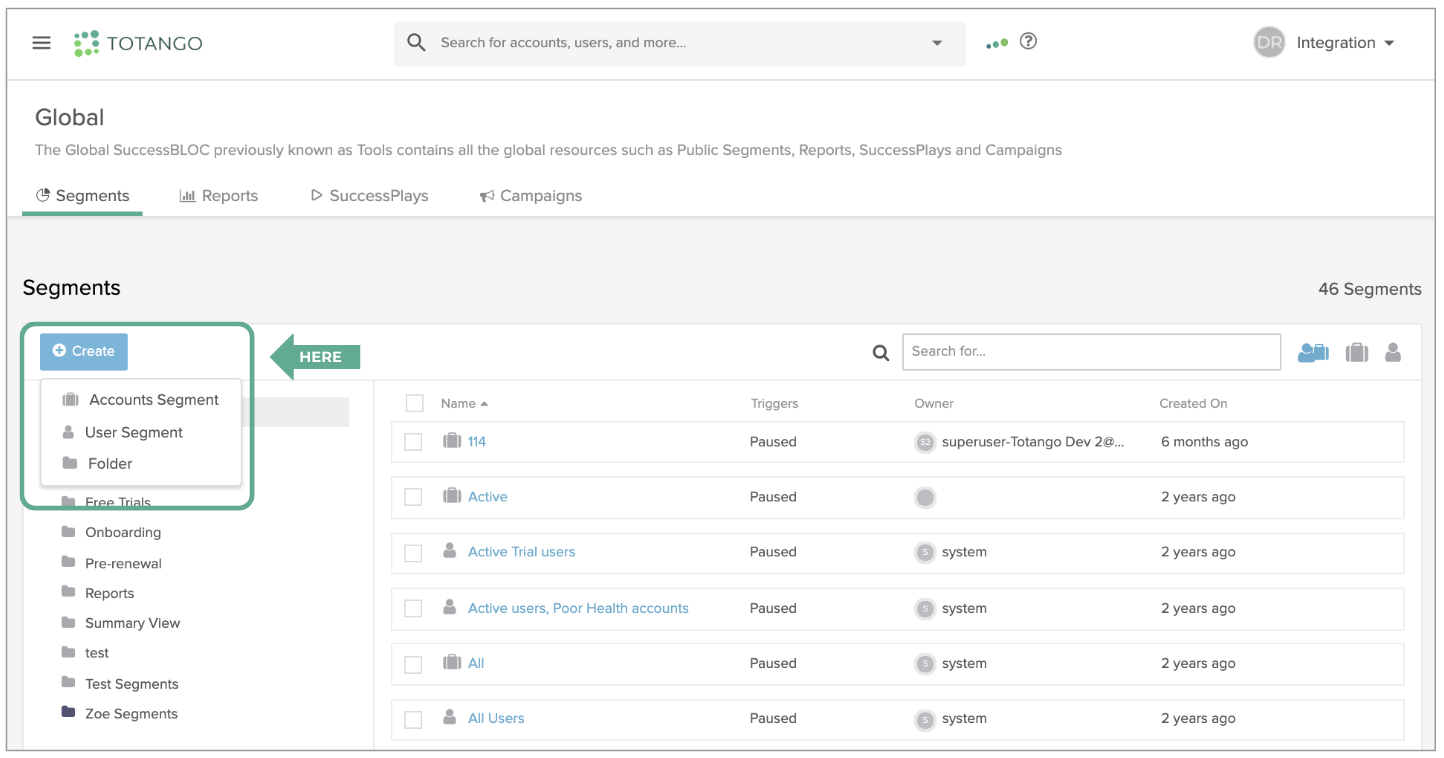Check the box for All segment
1444x758 pixels.
[413, 663]
